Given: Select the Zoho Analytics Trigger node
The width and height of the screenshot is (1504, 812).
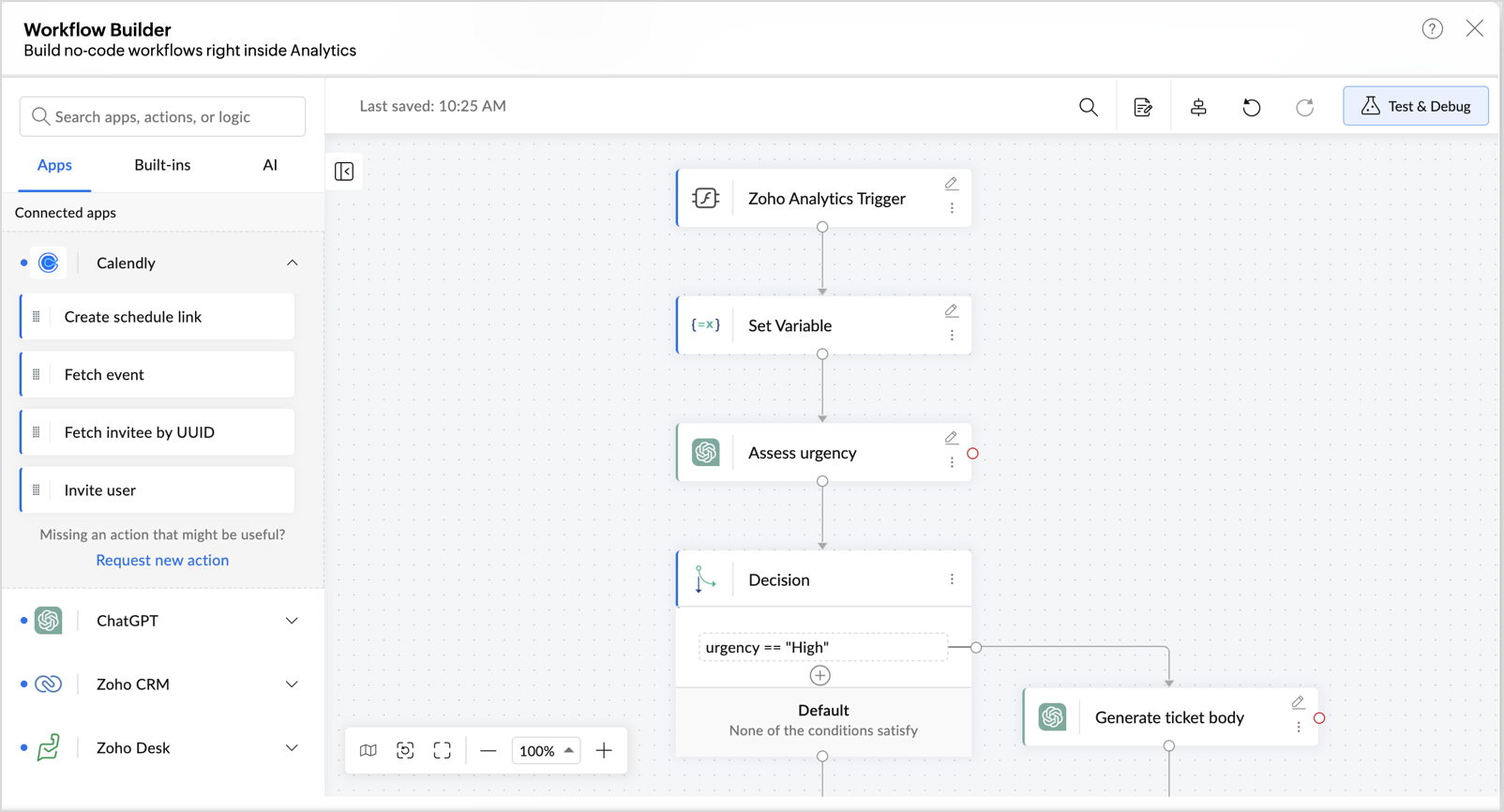Looking at the screenshot, I should (x=823, y=198).
